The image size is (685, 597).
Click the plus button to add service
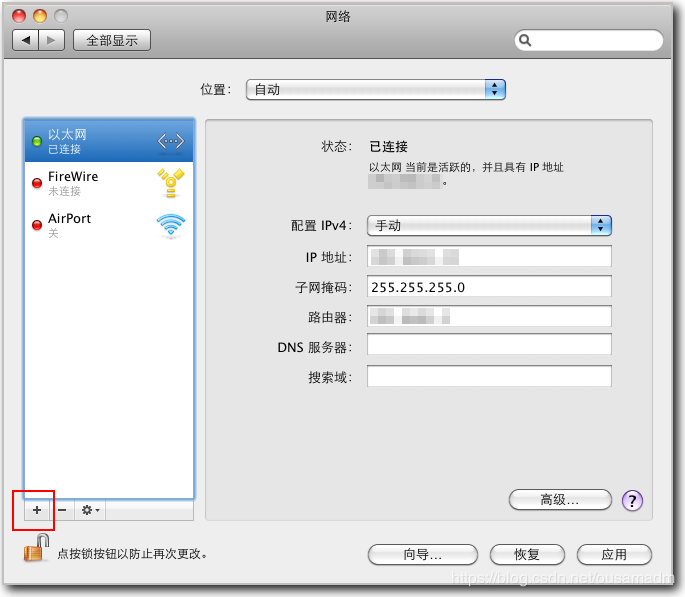[x=37, y=510]
